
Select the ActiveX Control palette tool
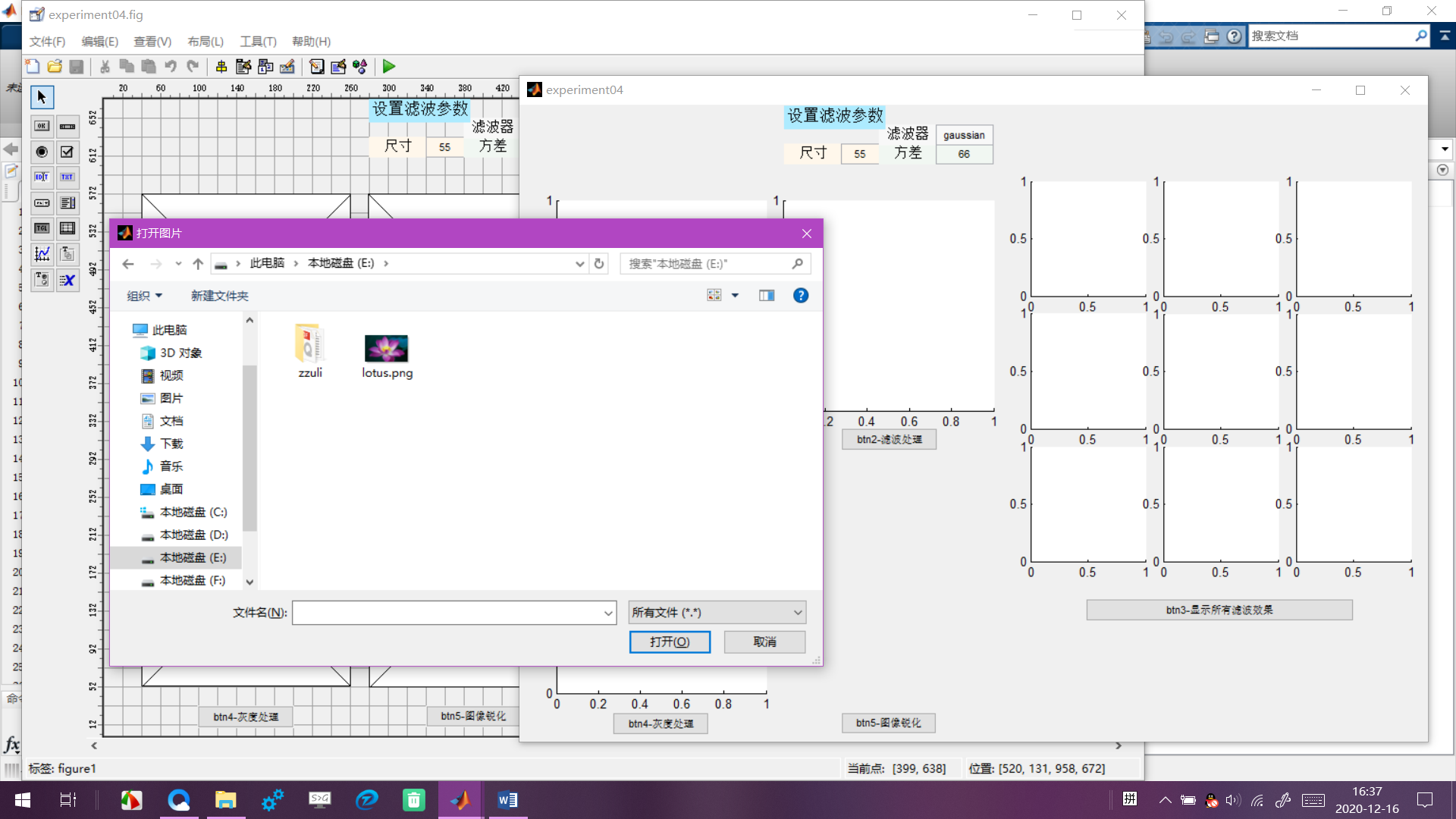[67, 280]
